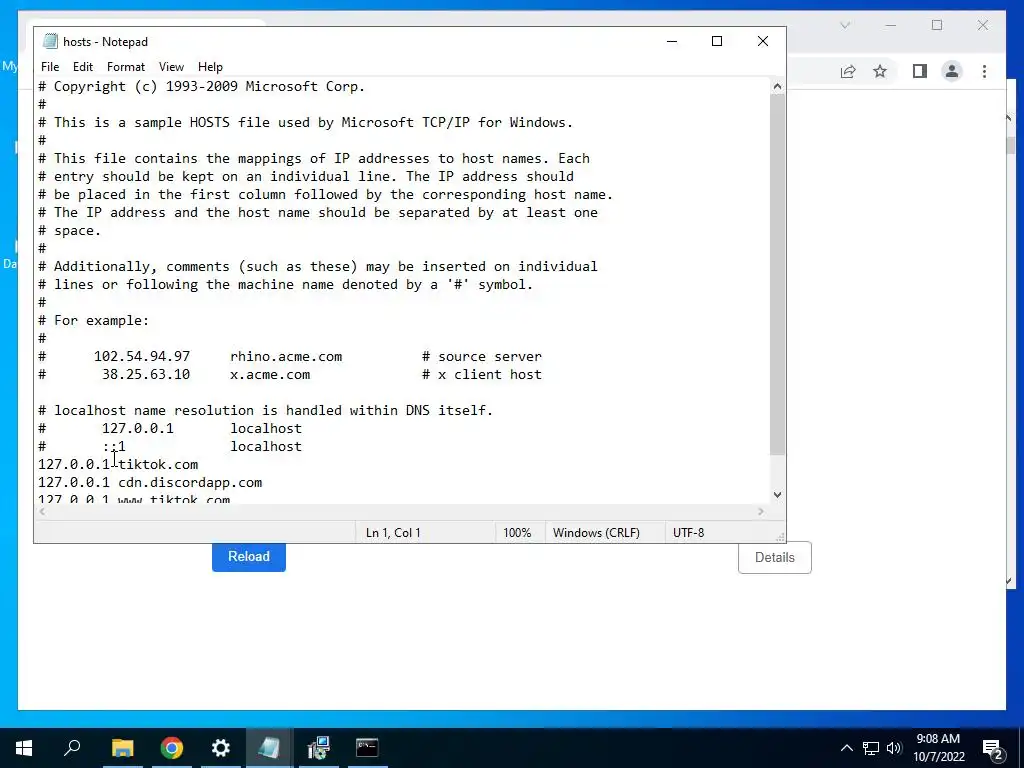Open the notification center icon
The image size is (1024, 768).
tap(993, 748)
